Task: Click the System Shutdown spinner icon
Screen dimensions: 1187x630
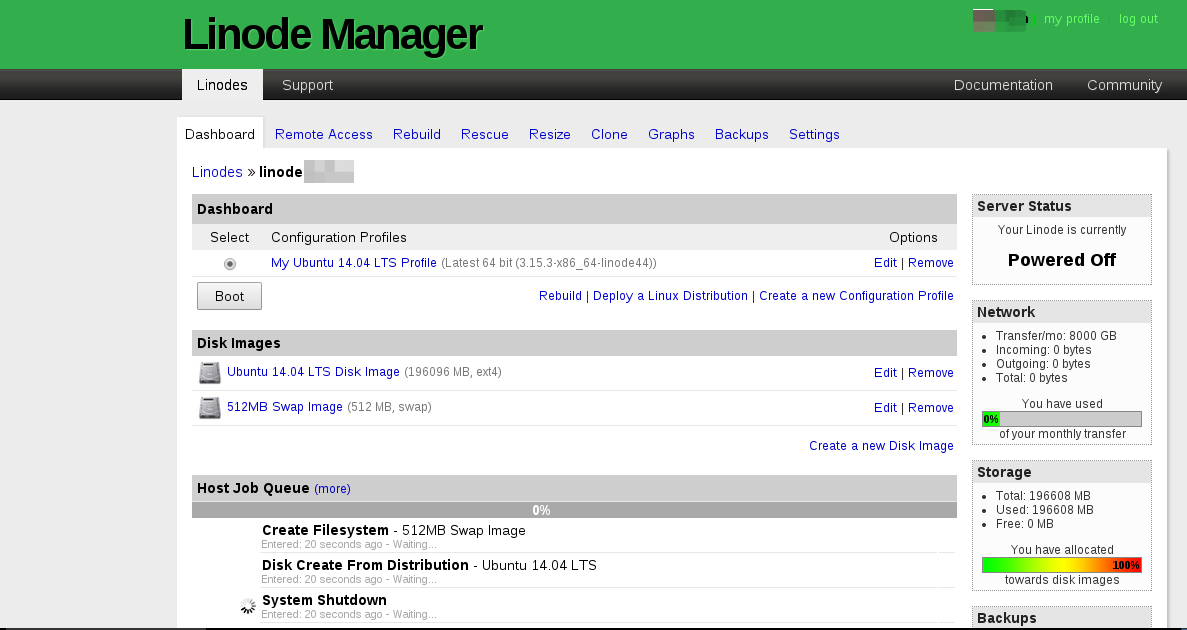Action: click(x=248, y=606)
